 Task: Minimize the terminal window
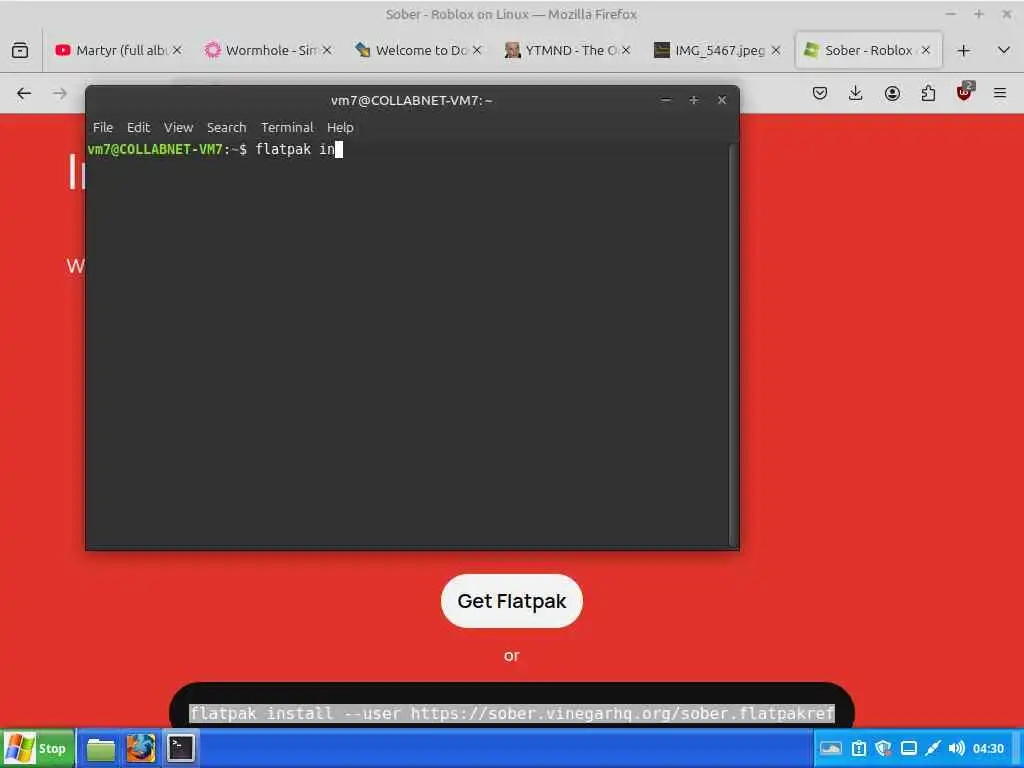click(x=666, y=100)
